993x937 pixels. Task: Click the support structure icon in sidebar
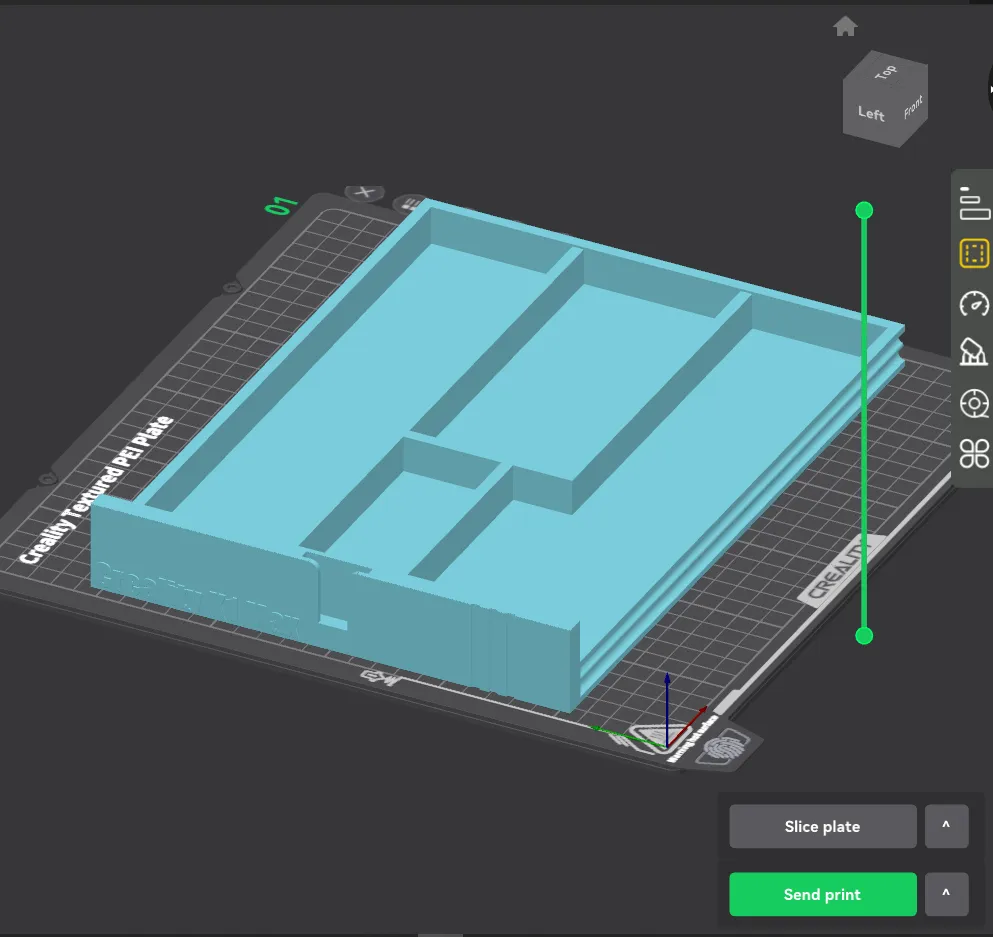click(x=974, y=353)
